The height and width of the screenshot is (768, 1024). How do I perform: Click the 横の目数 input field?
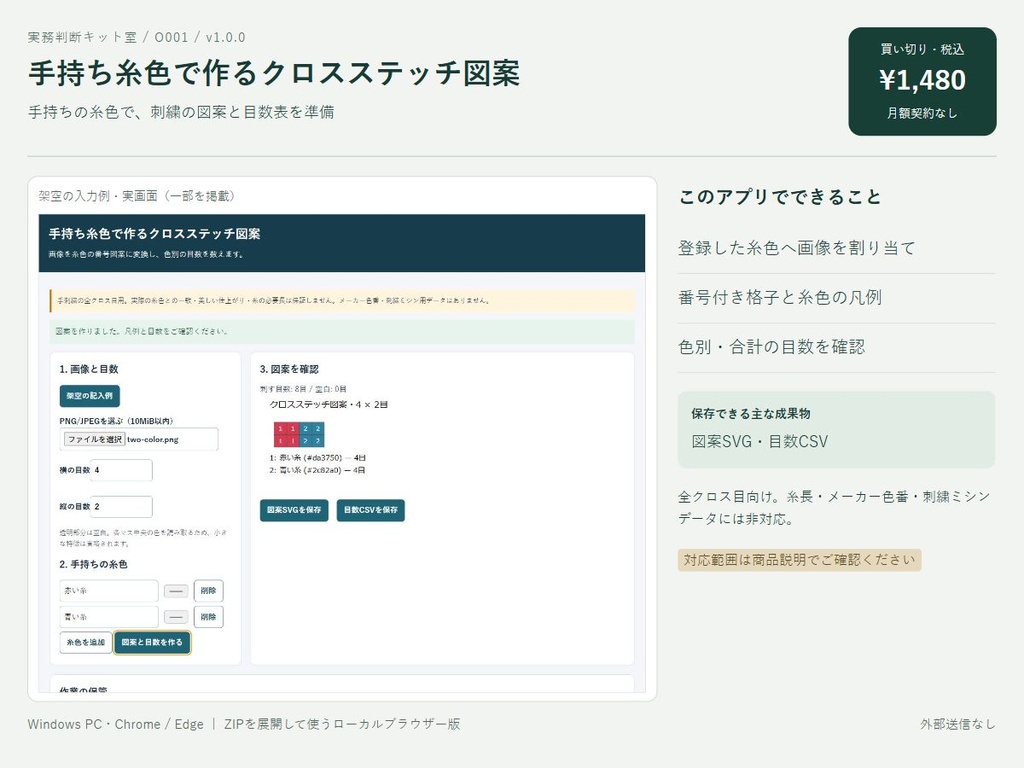[x=121, y=470]
